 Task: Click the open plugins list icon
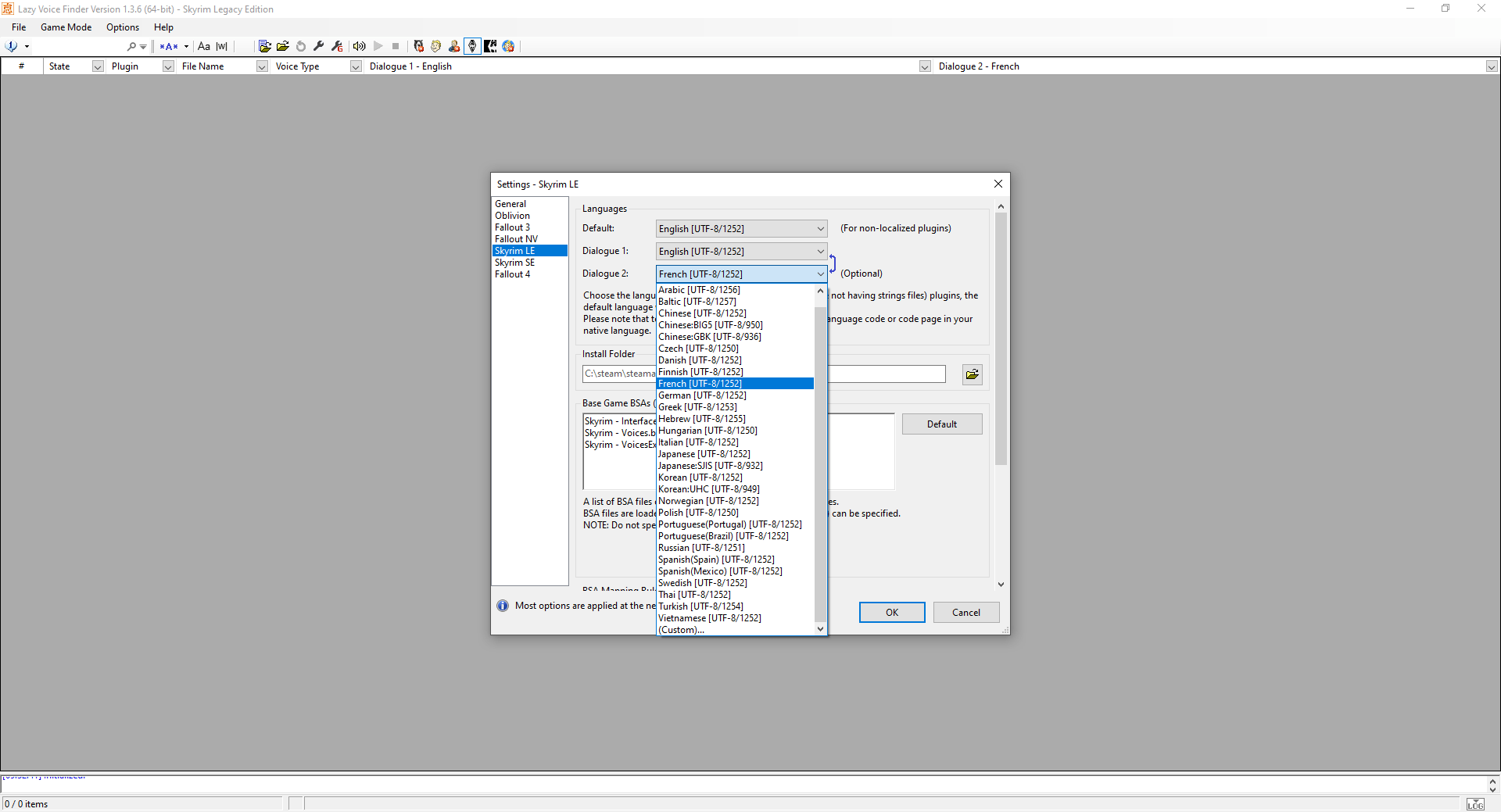coord(265,46)
